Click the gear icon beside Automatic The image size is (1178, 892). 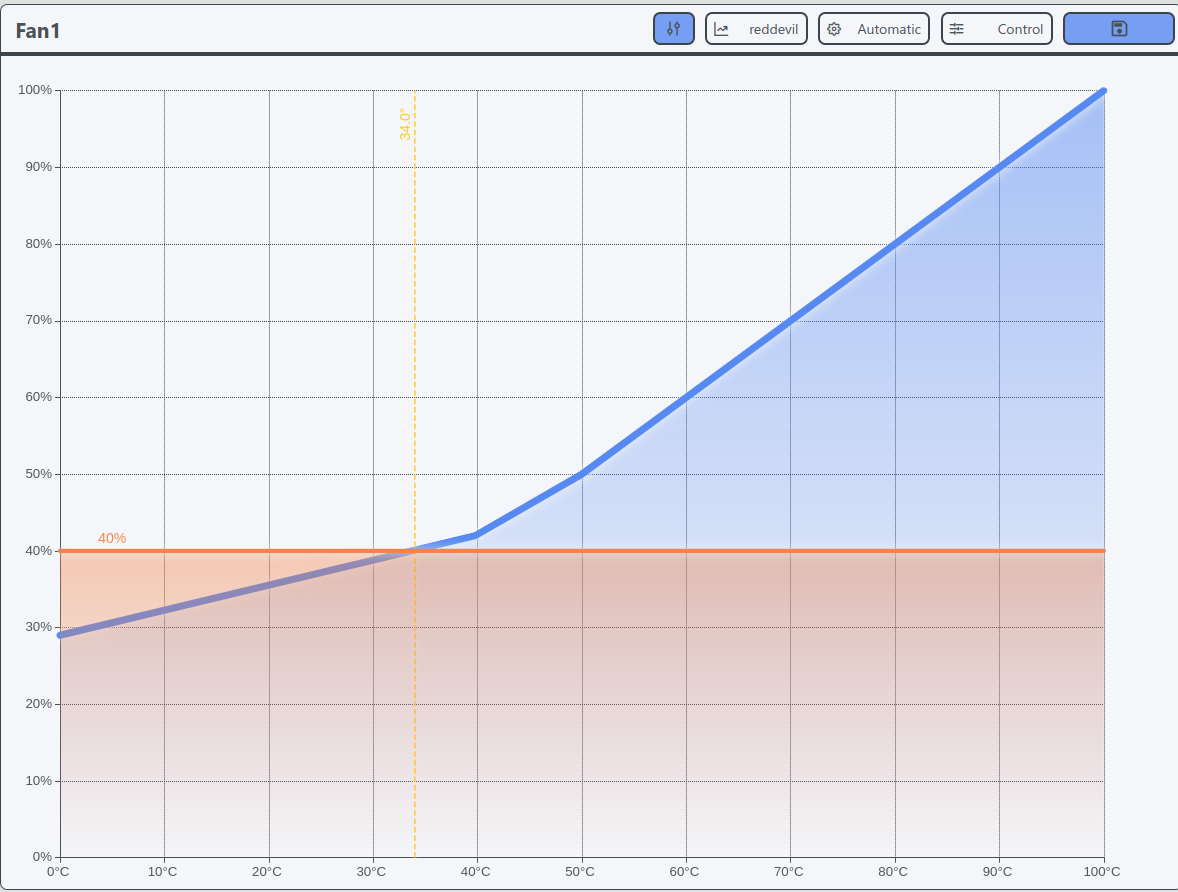tap(834, 29)
